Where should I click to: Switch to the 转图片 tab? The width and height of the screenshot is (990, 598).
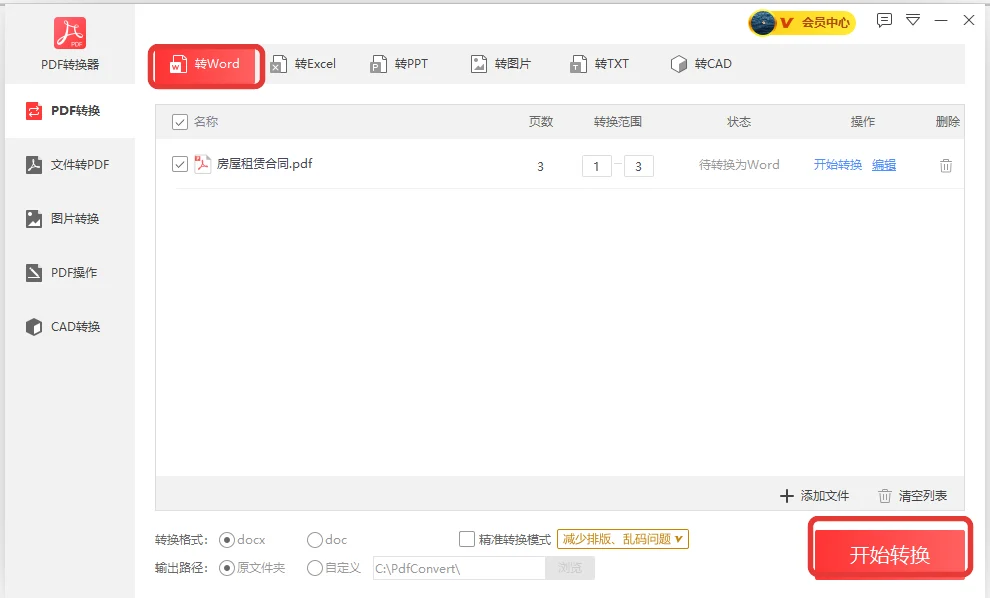click(501, 64)
